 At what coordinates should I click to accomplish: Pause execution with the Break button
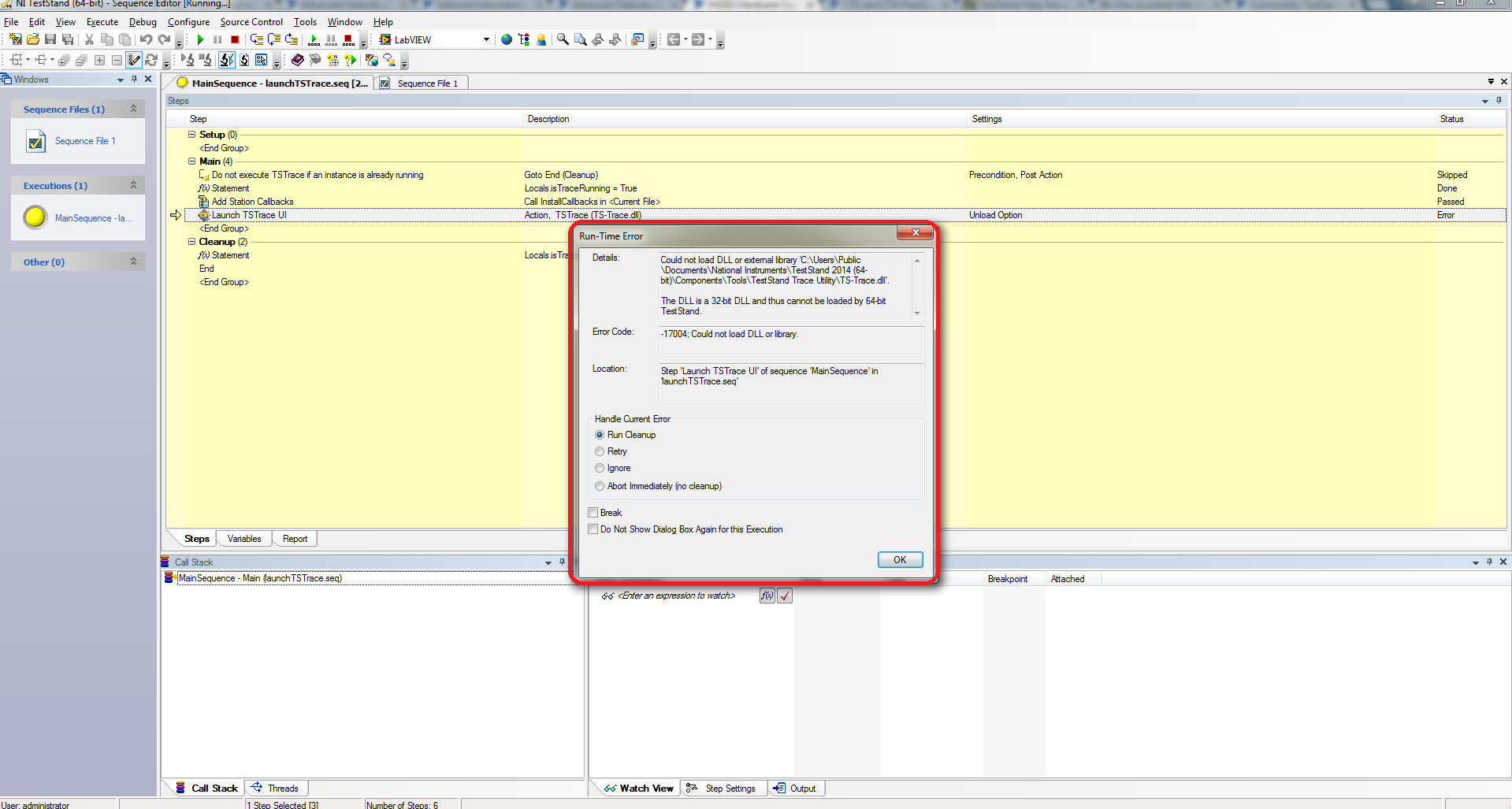click(217, 39)
